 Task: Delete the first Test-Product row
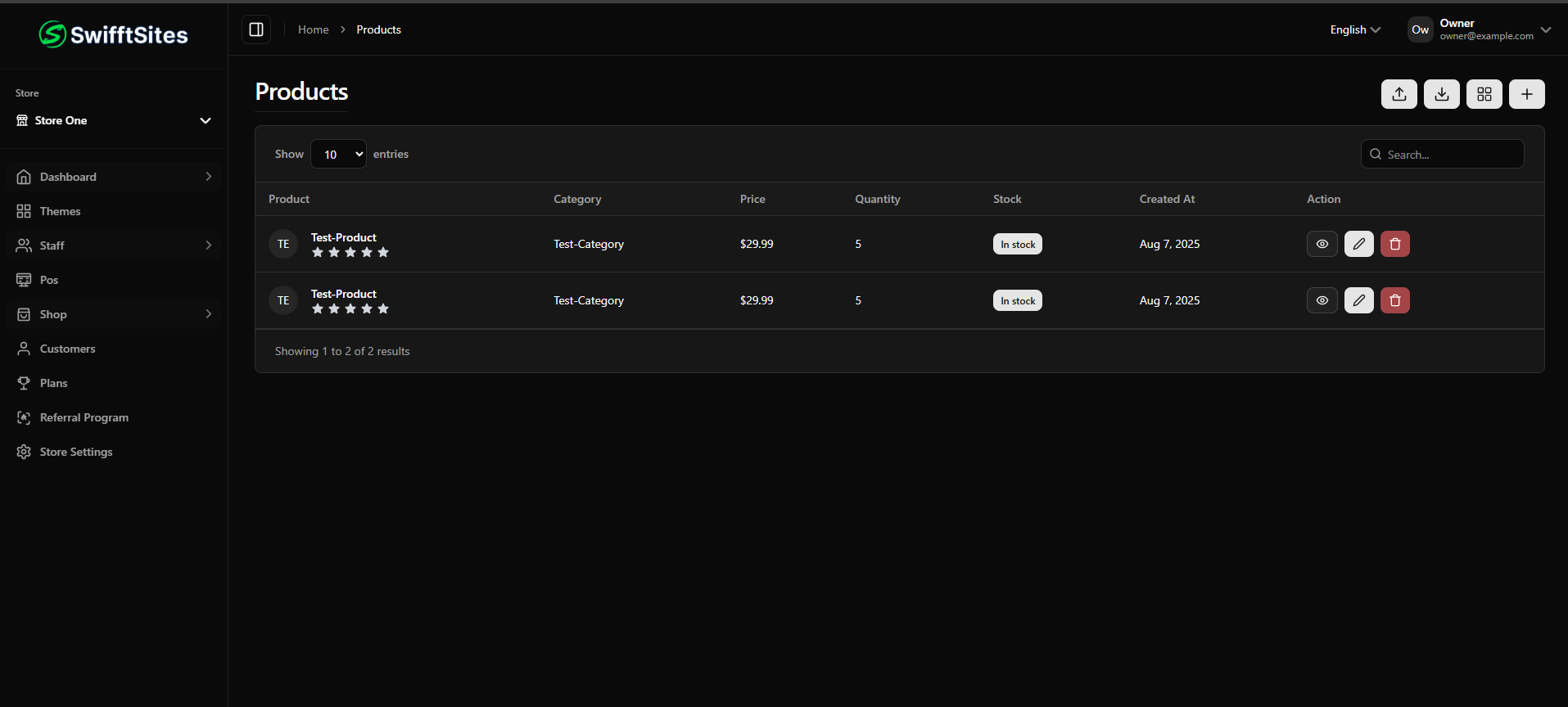point(1394,244)
